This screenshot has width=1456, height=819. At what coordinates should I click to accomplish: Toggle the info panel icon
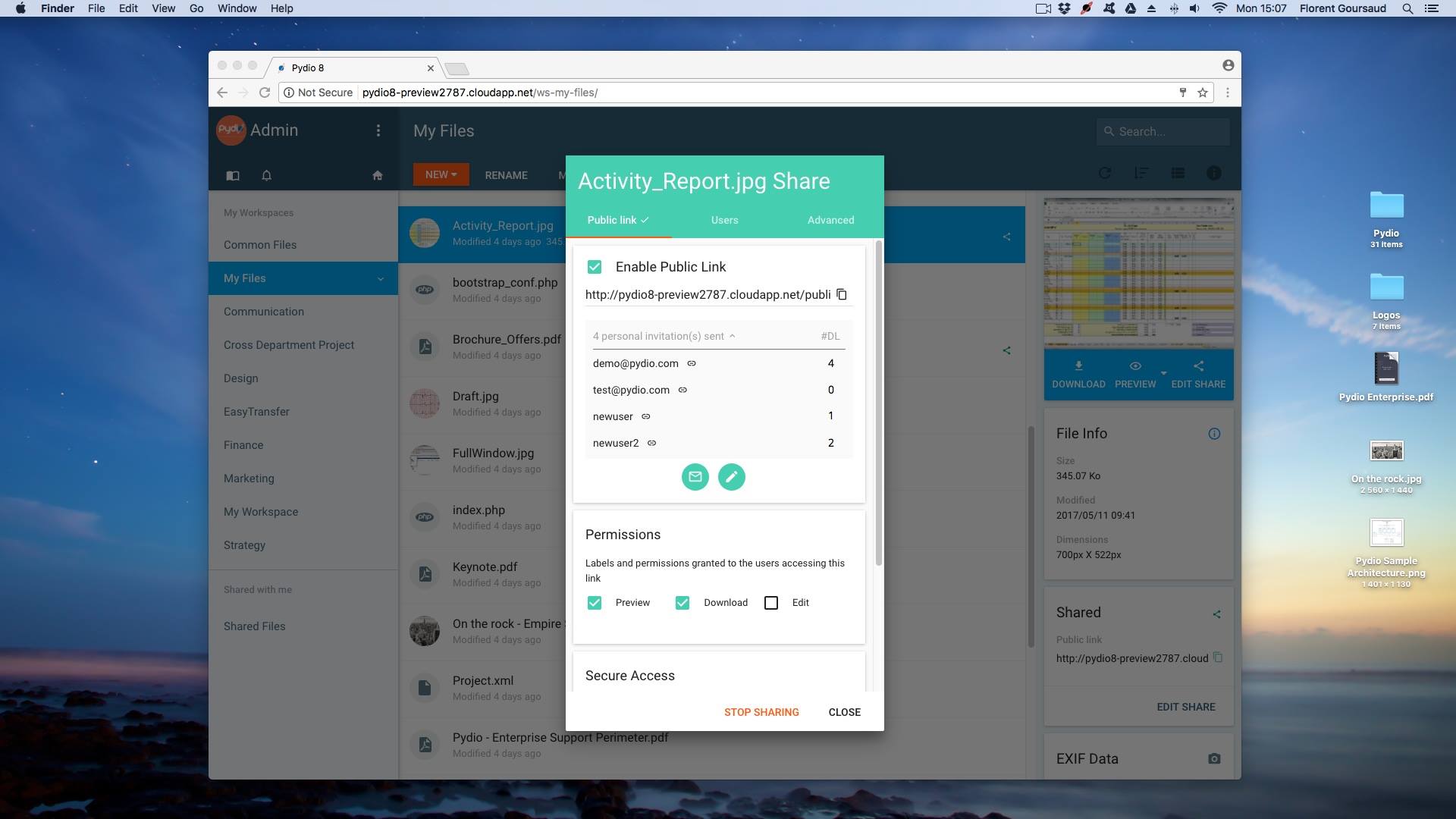coord(1214,174)
